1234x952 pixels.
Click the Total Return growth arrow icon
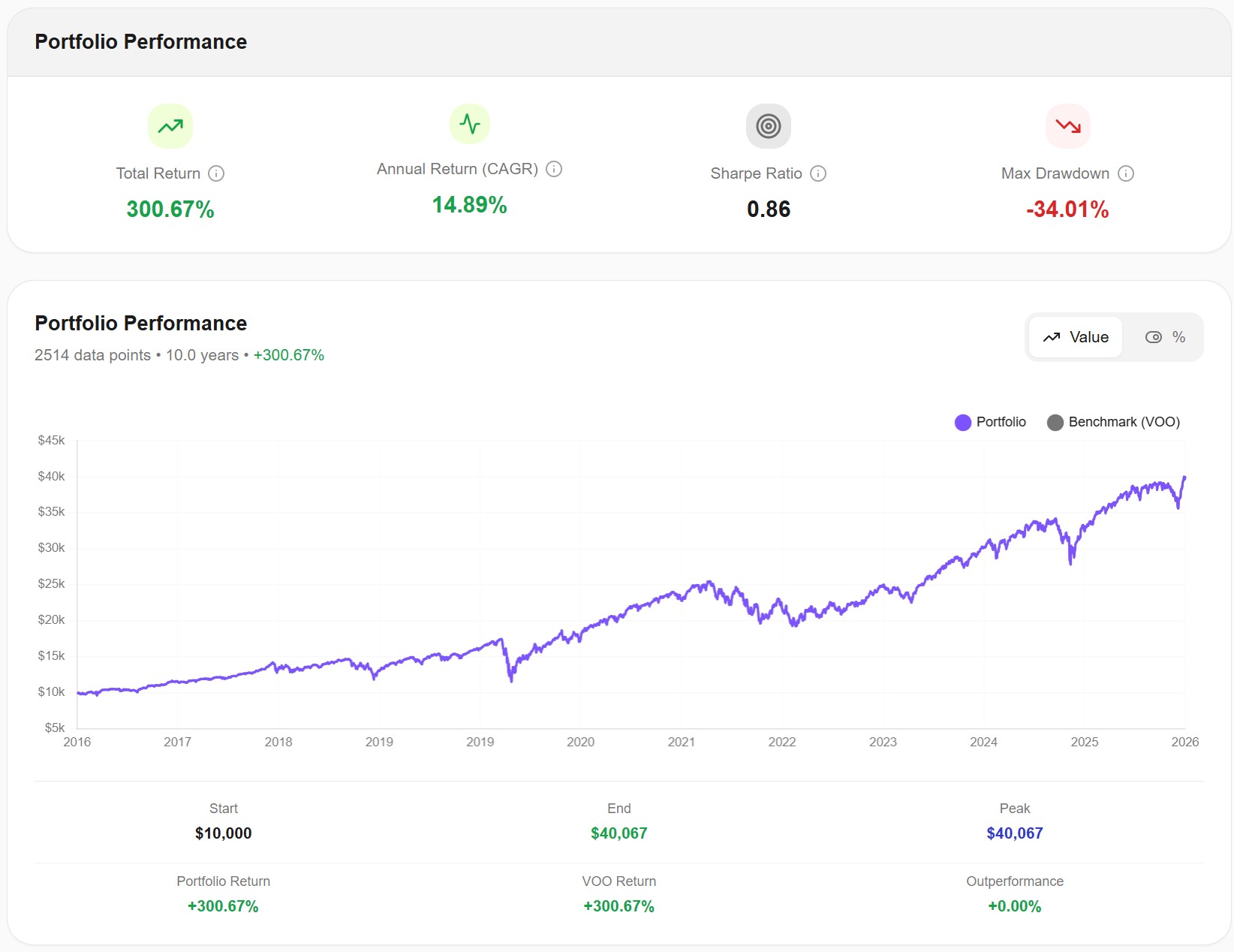click(170, 125)
